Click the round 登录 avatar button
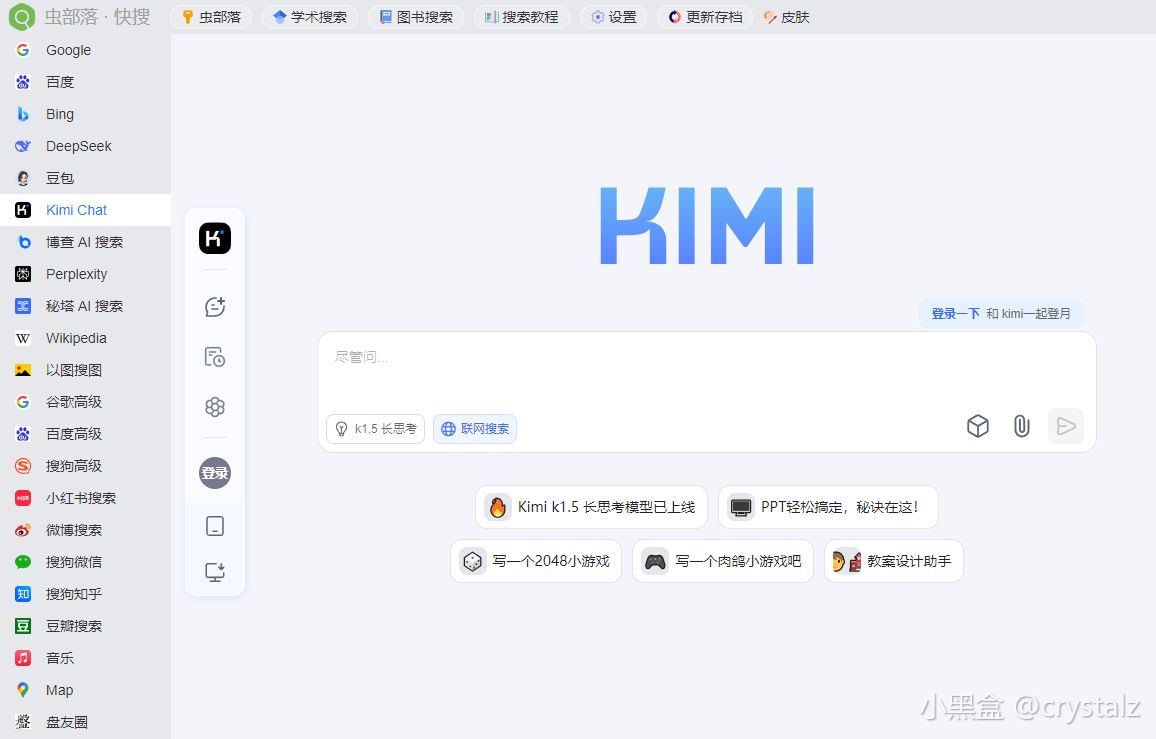The height and width of the screenshot is (739, 1156). 215,473
